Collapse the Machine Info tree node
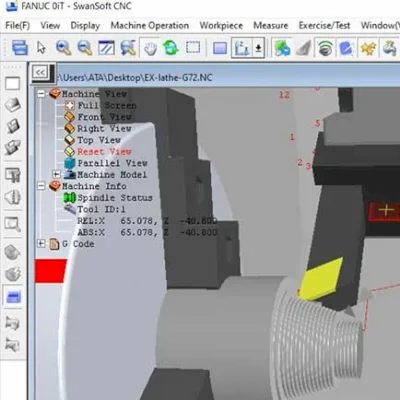Image resolution: width=400 pixels, height=400 pixels. coord(41,186)
